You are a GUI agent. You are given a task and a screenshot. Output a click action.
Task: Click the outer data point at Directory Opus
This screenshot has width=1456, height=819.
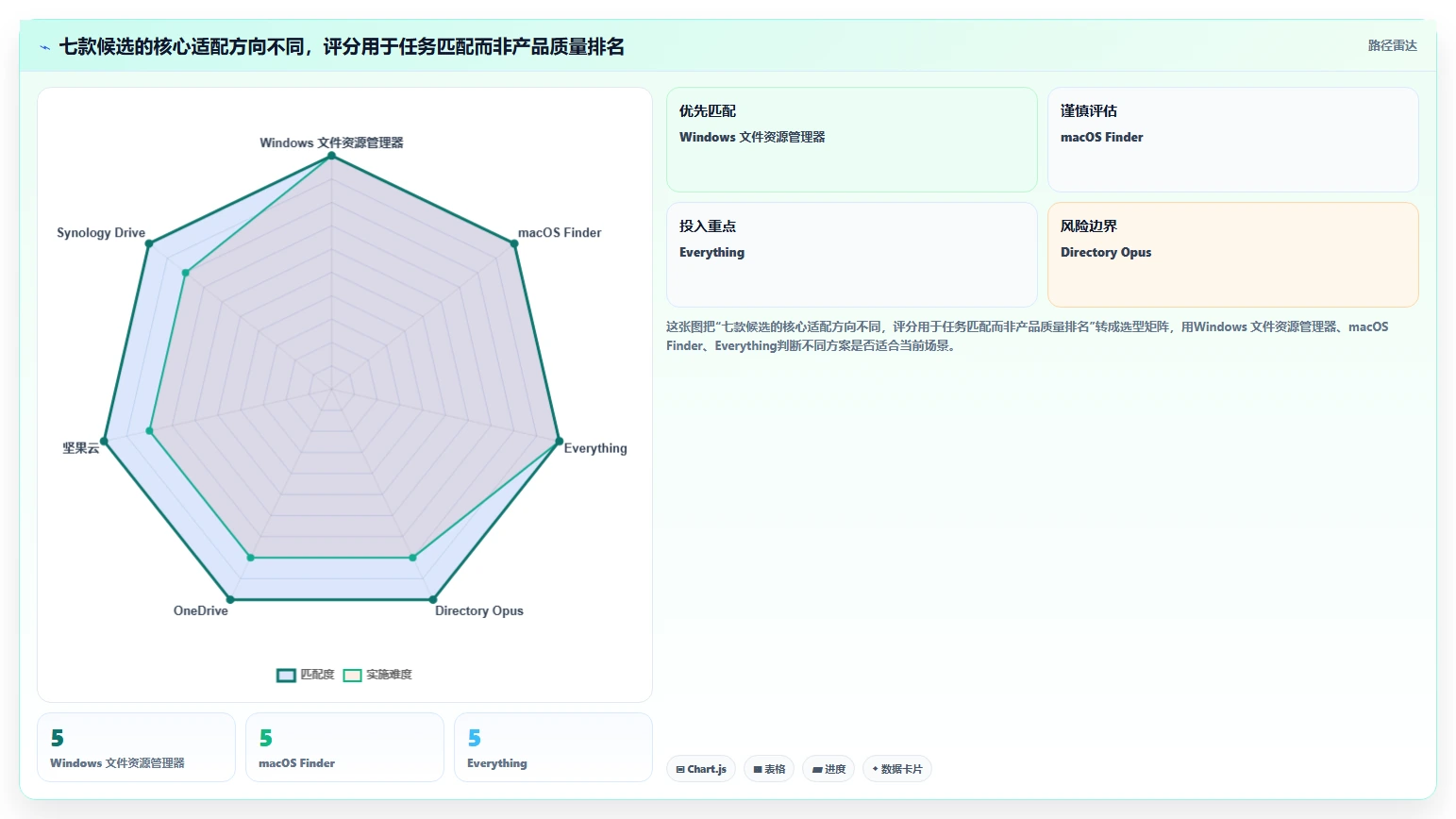[x=433, y=599]
